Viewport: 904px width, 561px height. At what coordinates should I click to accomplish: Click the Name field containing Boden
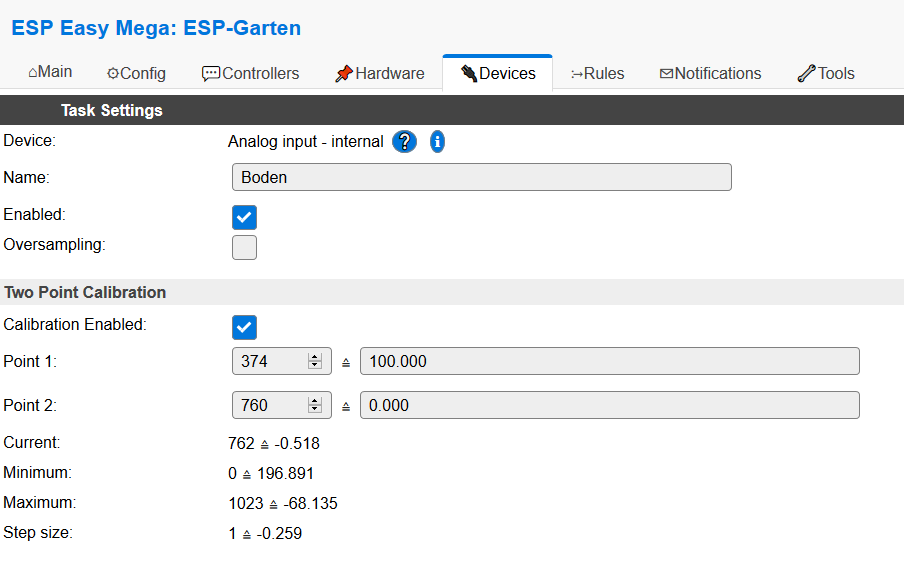[481, 177]
